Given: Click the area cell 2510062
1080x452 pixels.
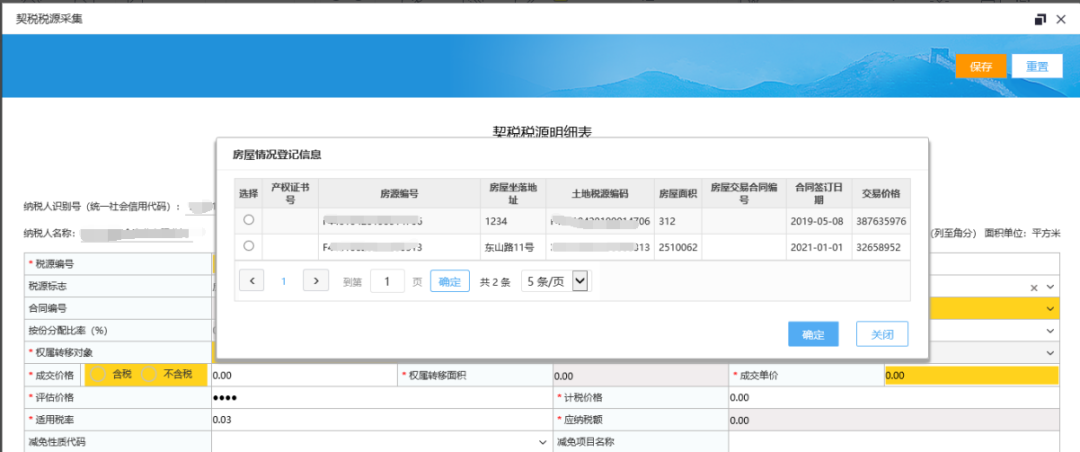Looking at the screenshot, I should point(678,247).
